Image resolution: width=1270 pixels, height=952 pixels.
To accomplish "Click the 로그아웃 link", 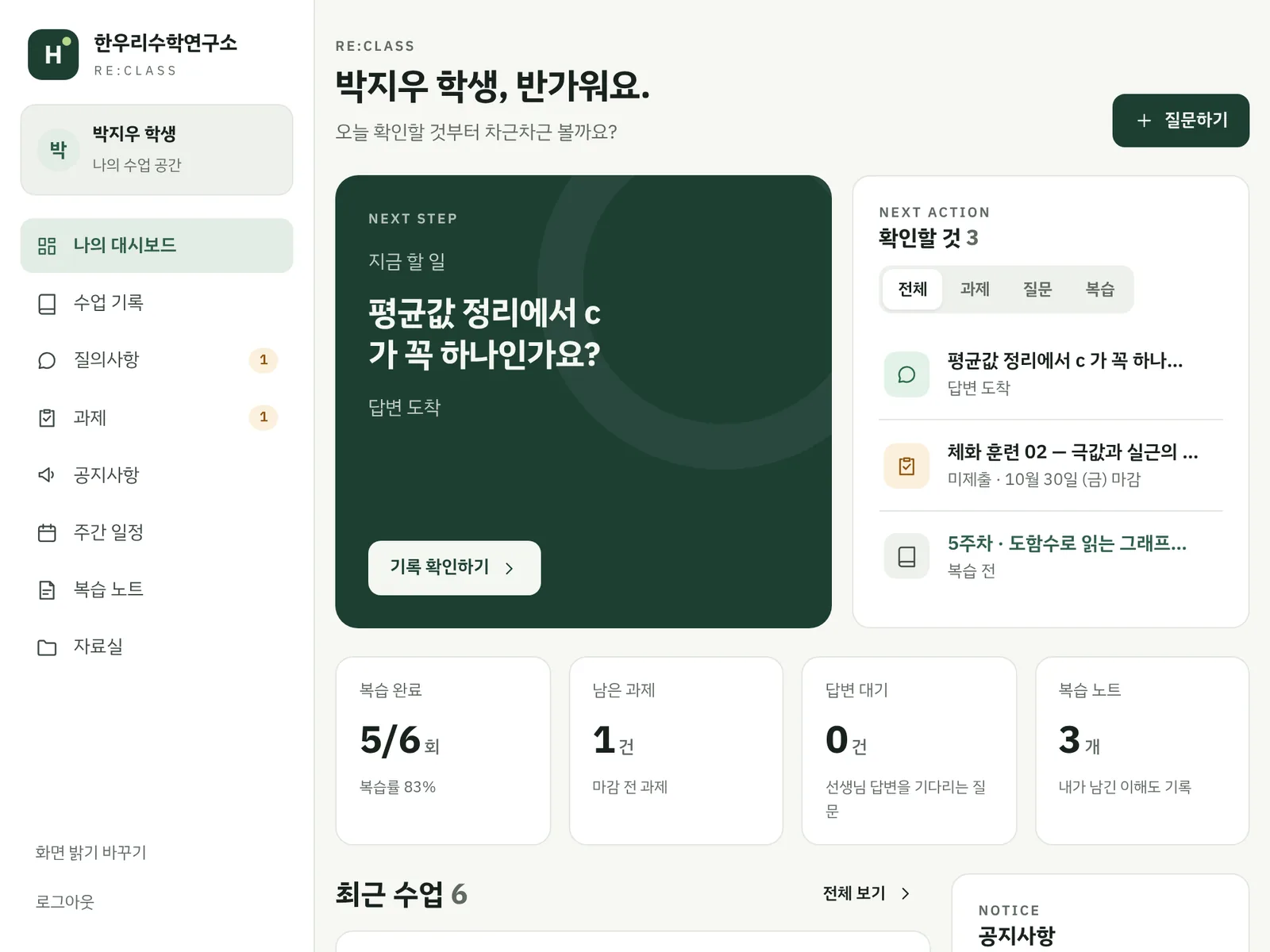I will (64, 902).
